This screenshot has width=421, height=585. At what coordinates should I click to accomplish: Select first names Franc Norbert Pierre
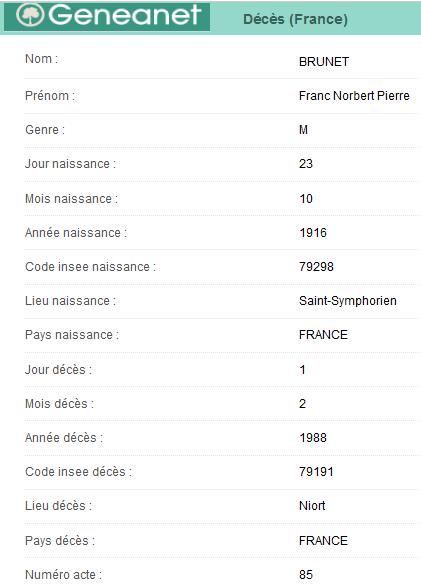354,96
